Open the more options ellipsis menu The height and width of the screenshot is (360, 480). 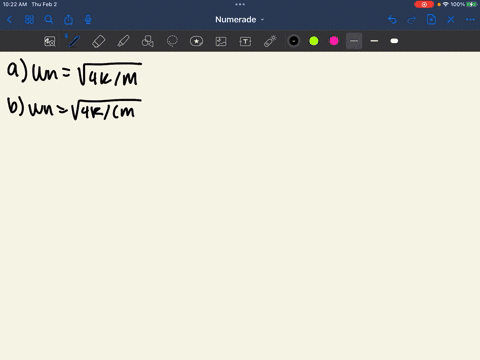470,20
